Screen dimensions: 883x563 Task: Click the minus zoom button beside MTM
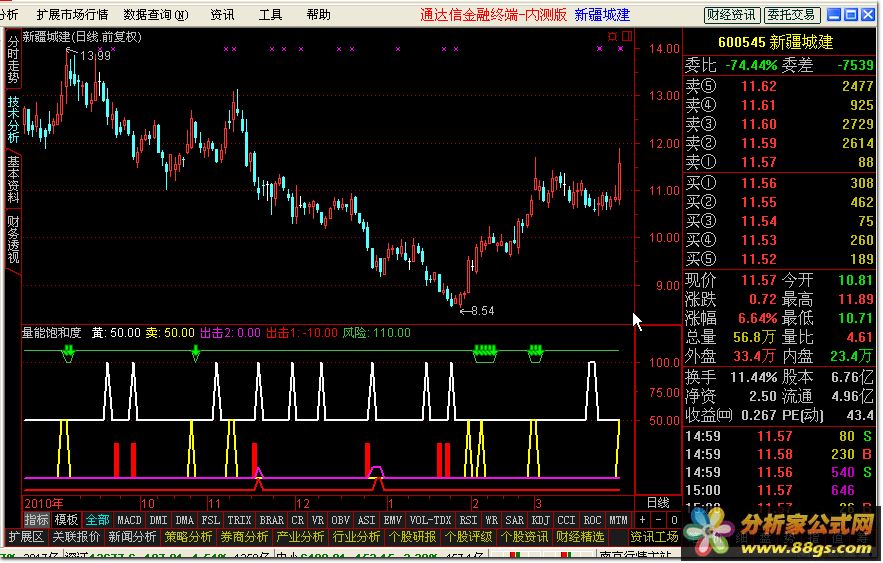click(x=658, y=520)
